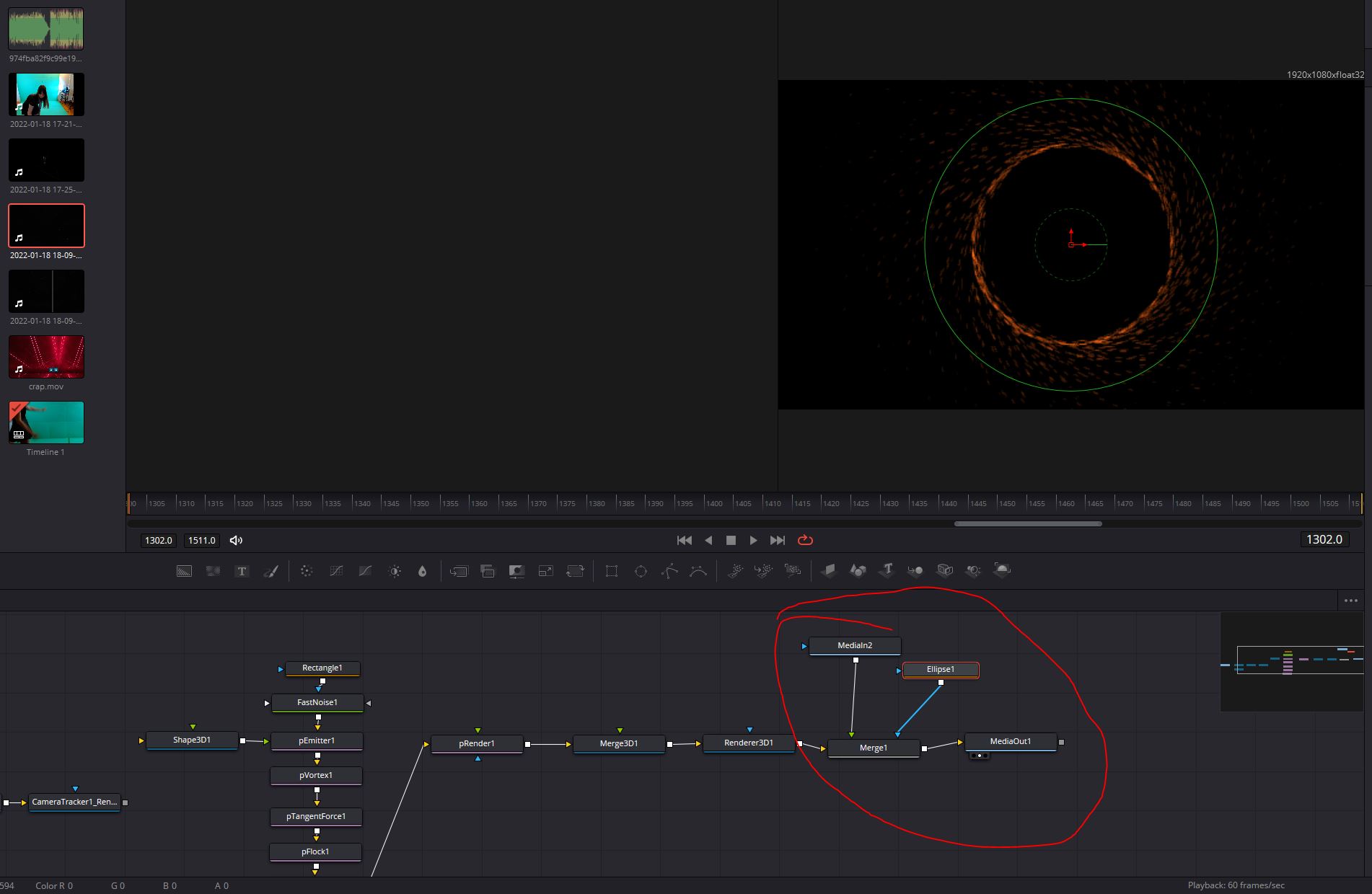
Task: Click the time ruler scrollbar handle
Action: pos(1028,524)
